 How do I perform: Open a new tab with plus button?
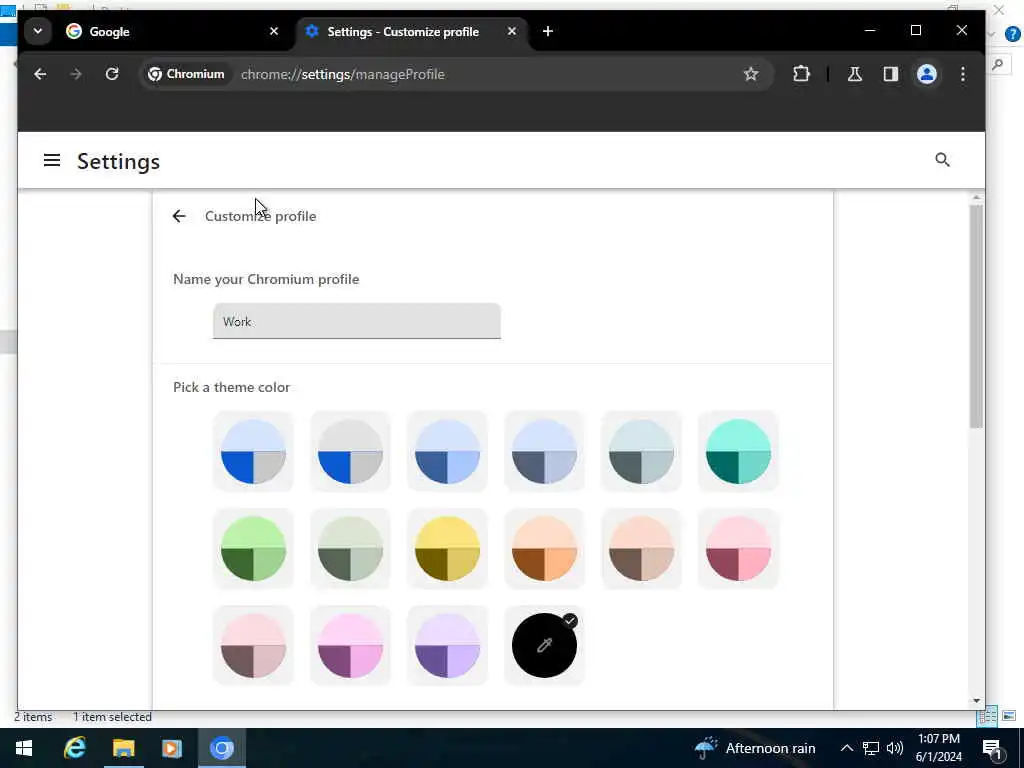click(x=548, y=31)
